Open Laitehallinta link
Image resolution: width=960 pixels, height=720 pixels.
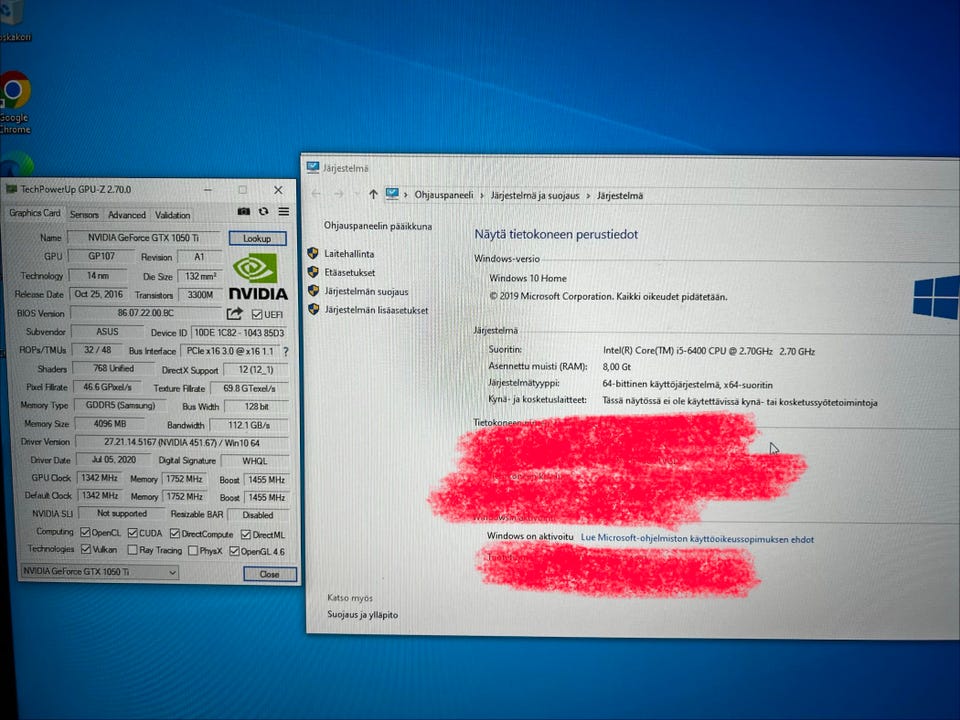pyautogui.click(x=349, y=253)
